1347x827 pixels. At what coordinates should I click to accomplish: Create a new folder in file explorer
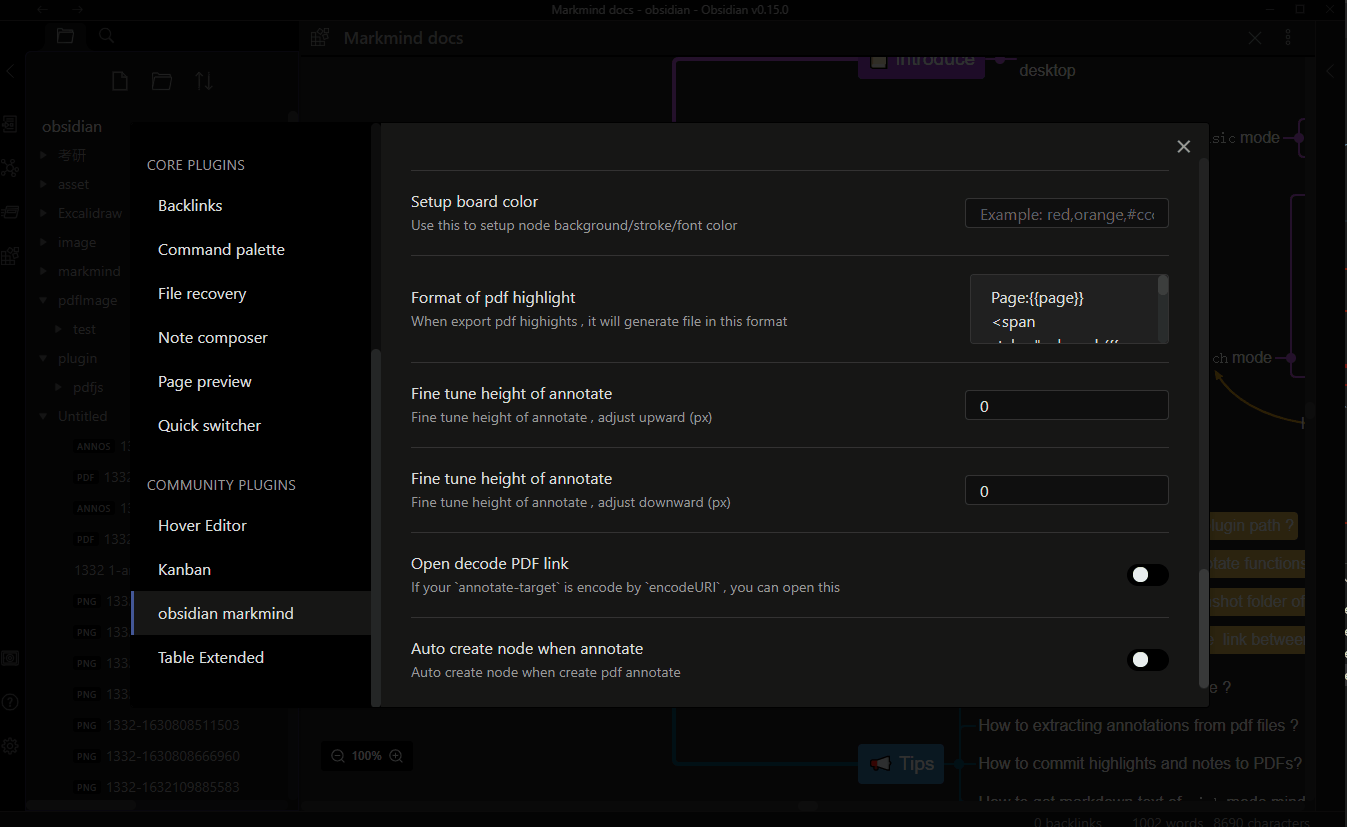pos(162,81)
